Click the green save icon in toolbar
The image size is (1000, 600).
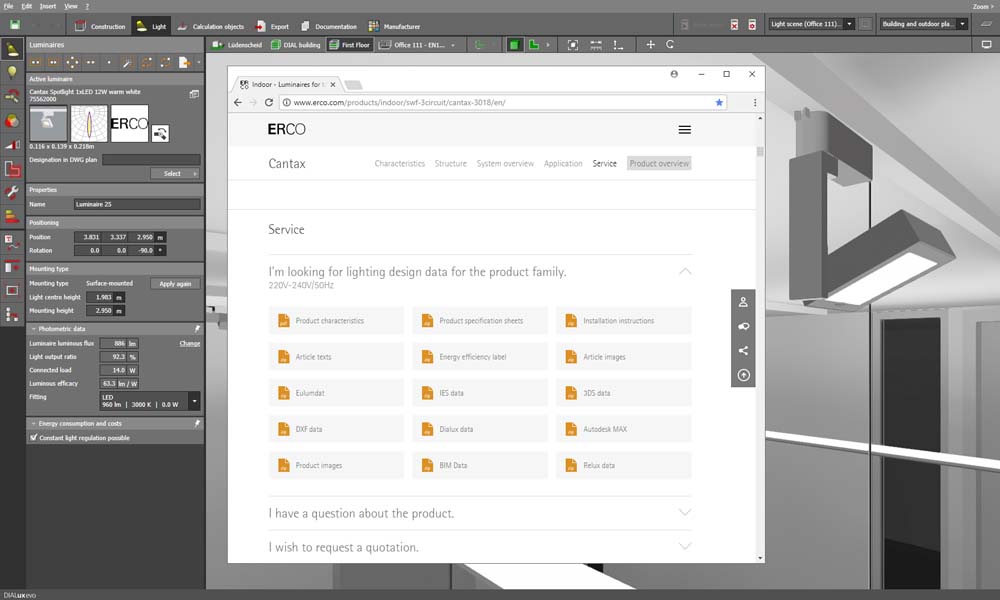13,26
